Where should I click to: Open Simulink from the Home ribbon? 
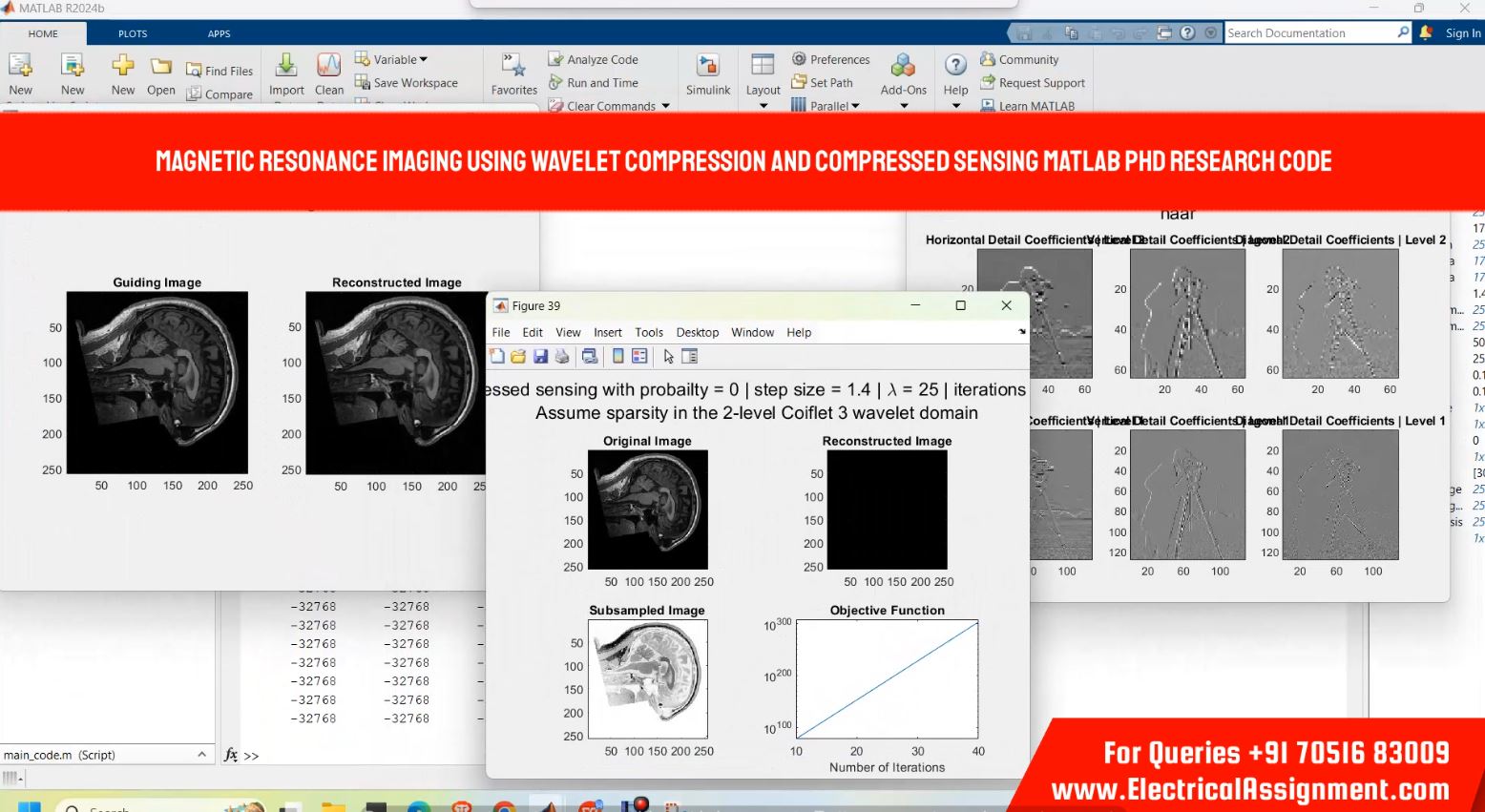(x=707, y=74)
